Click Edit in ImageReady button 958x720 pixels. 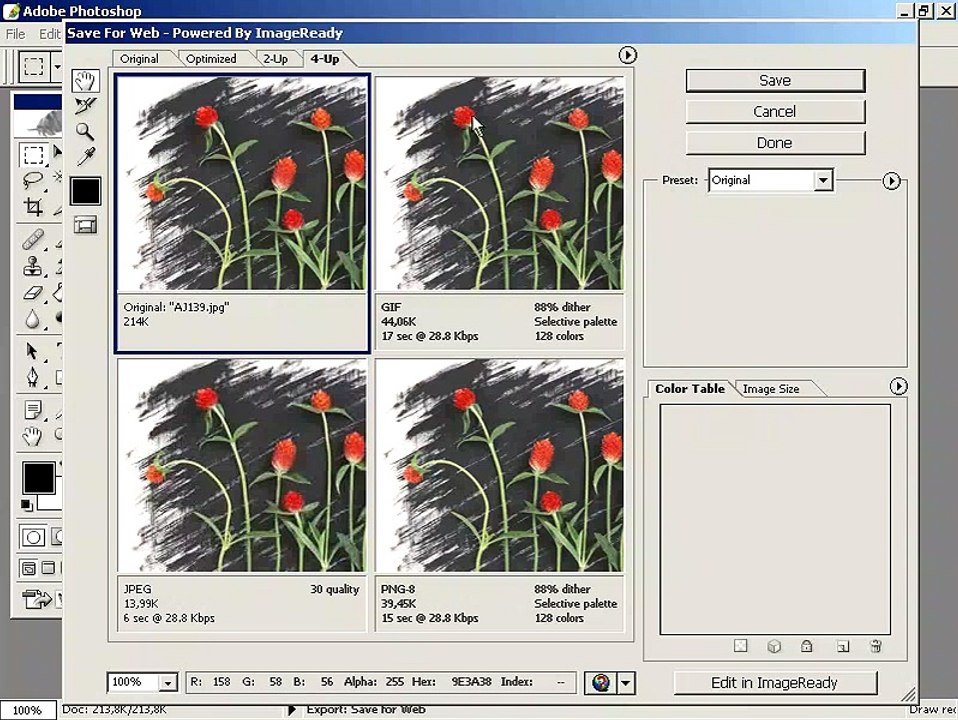coord(775,683)
